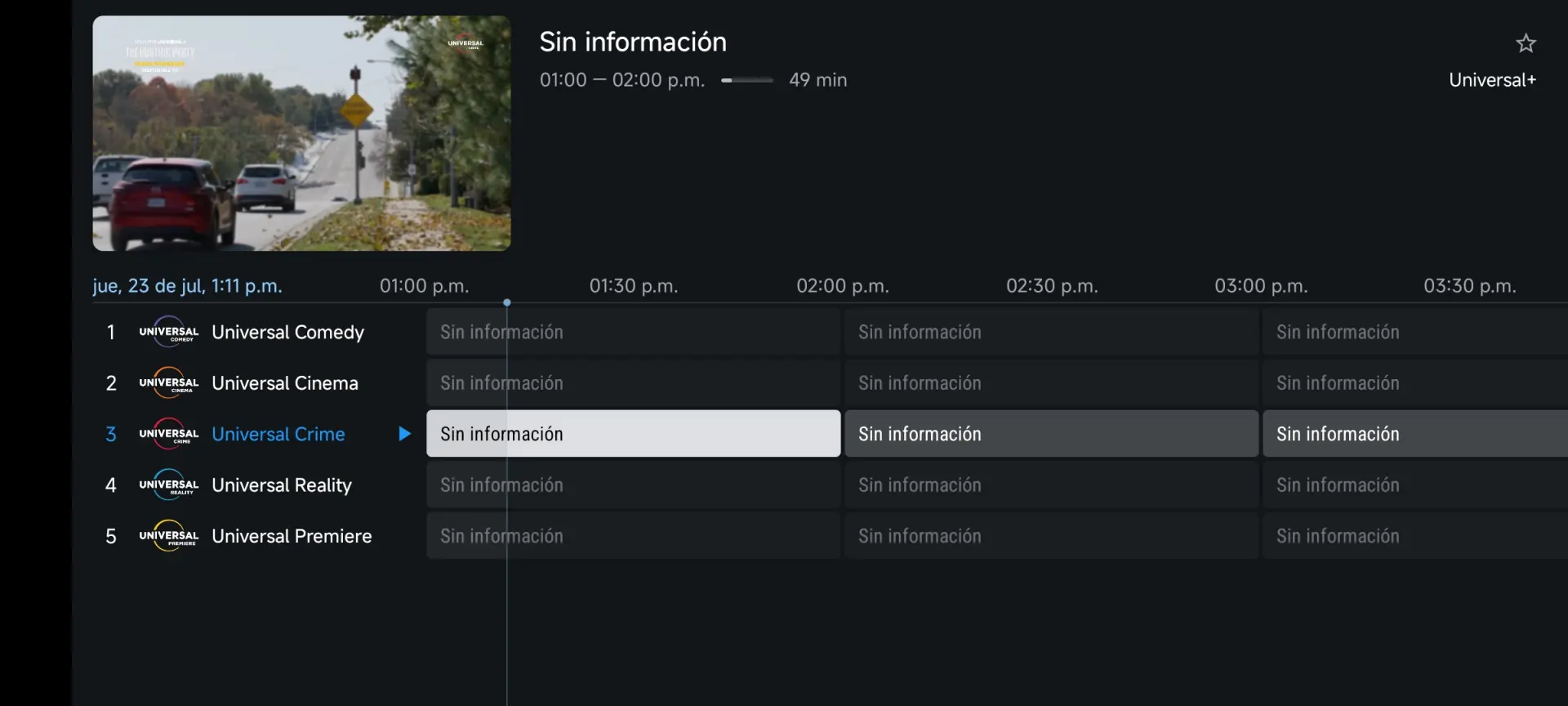Open Universal Comedy program starting 01:00 p.m.
This screenshot has width=1568, height=706.
click(633, 332)
